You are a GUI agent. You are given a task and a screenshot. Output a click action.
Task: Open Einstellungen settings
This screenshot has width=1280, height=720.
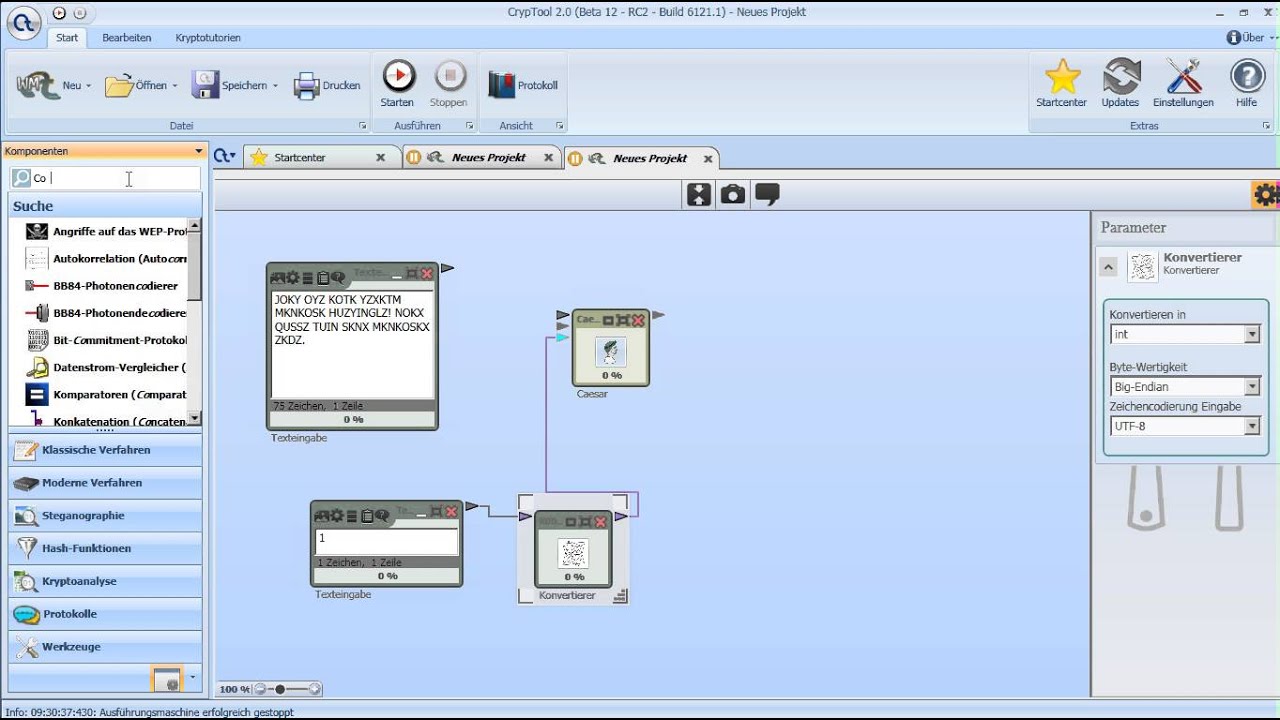coord(1183,84)
